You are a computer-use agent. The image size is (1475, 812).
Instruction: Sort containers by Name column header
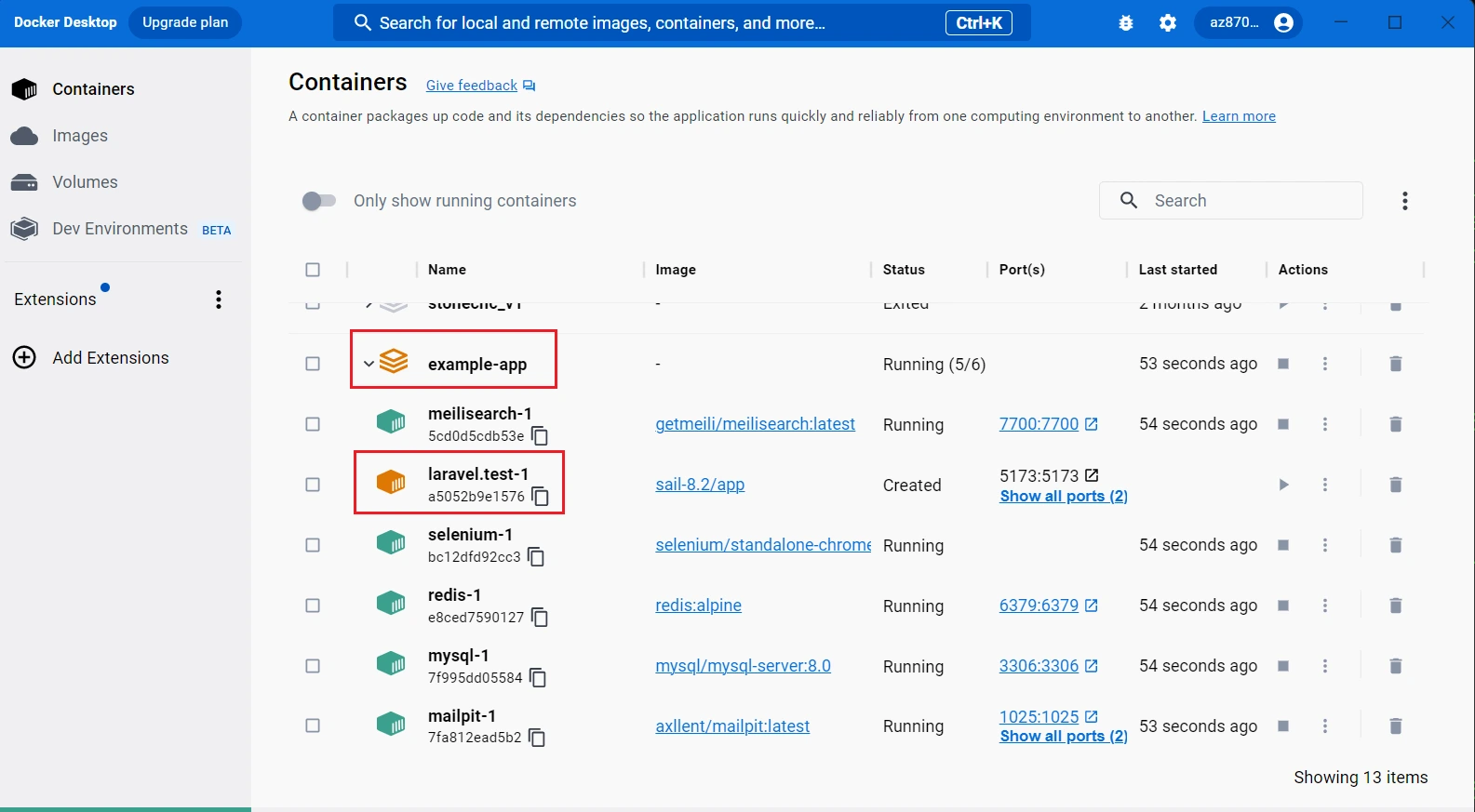(x=447, y=270)
